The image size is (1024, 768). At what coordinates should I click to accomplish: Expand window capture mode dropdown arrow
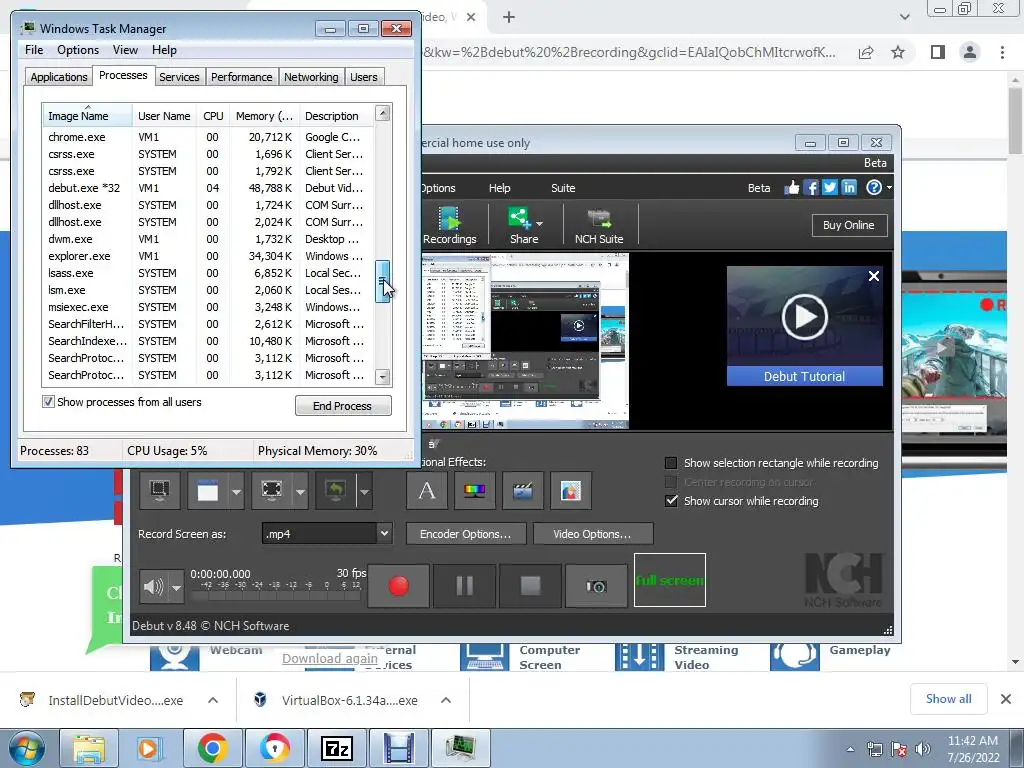pyautogui.click(x=236, y=491)
